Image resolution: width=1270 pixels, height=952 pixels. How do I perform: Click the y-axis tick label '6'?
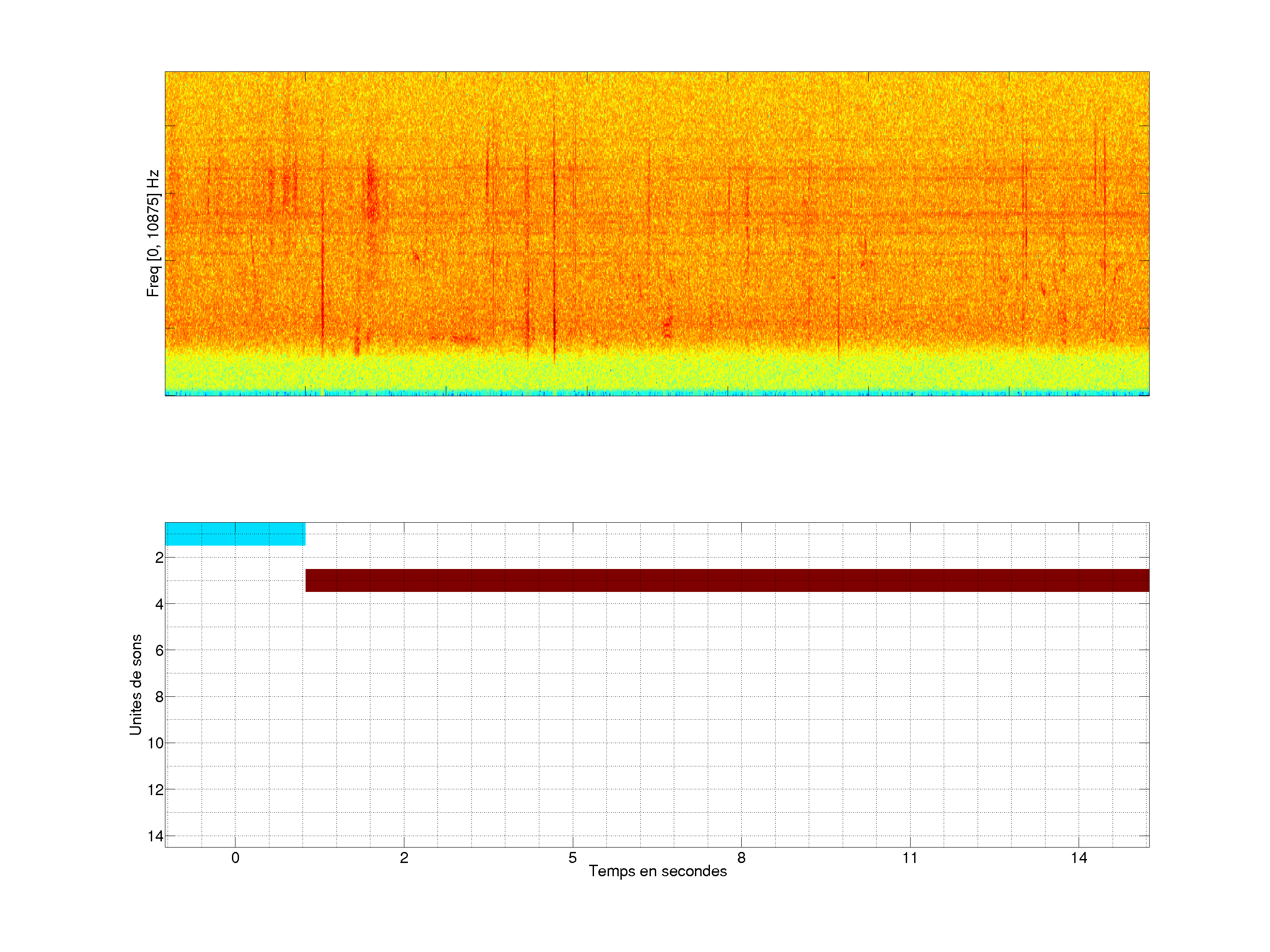tap(159, 650)
